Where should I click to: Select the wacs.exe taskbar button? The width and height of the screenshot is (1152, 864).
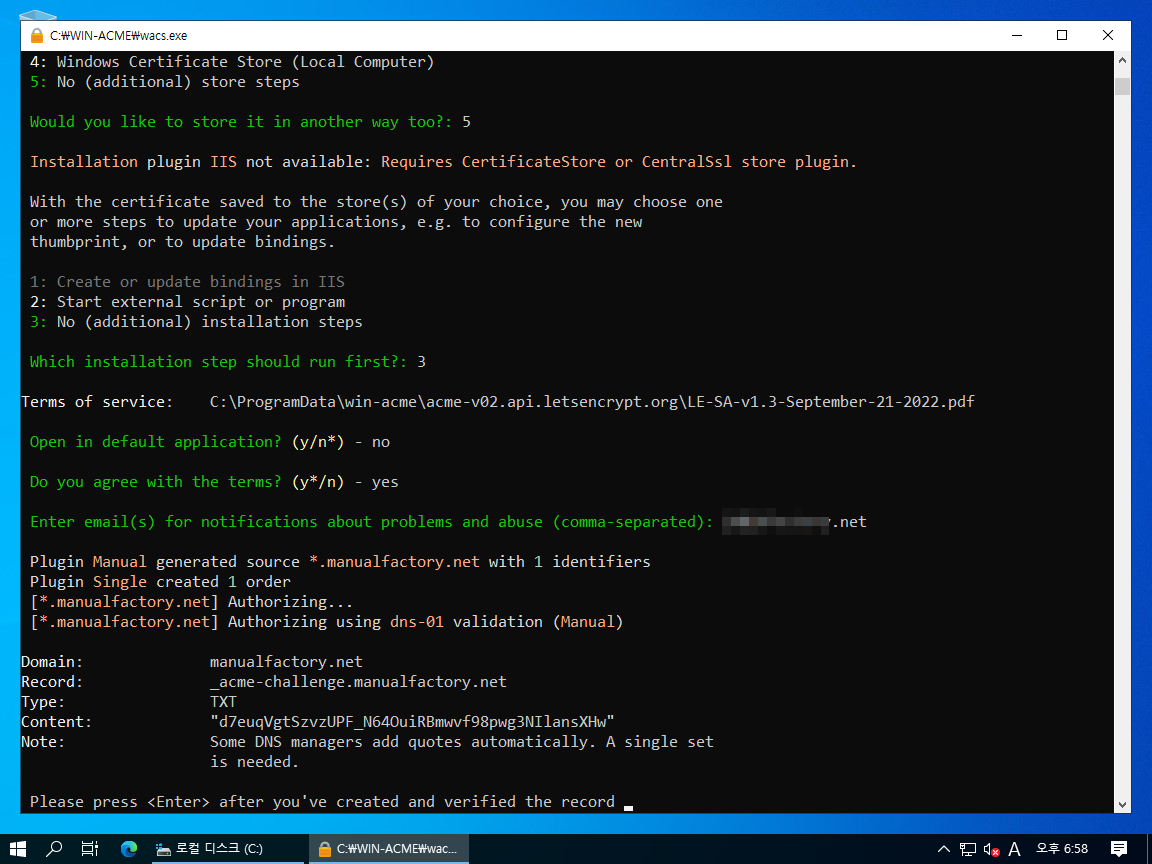[389, 849]
